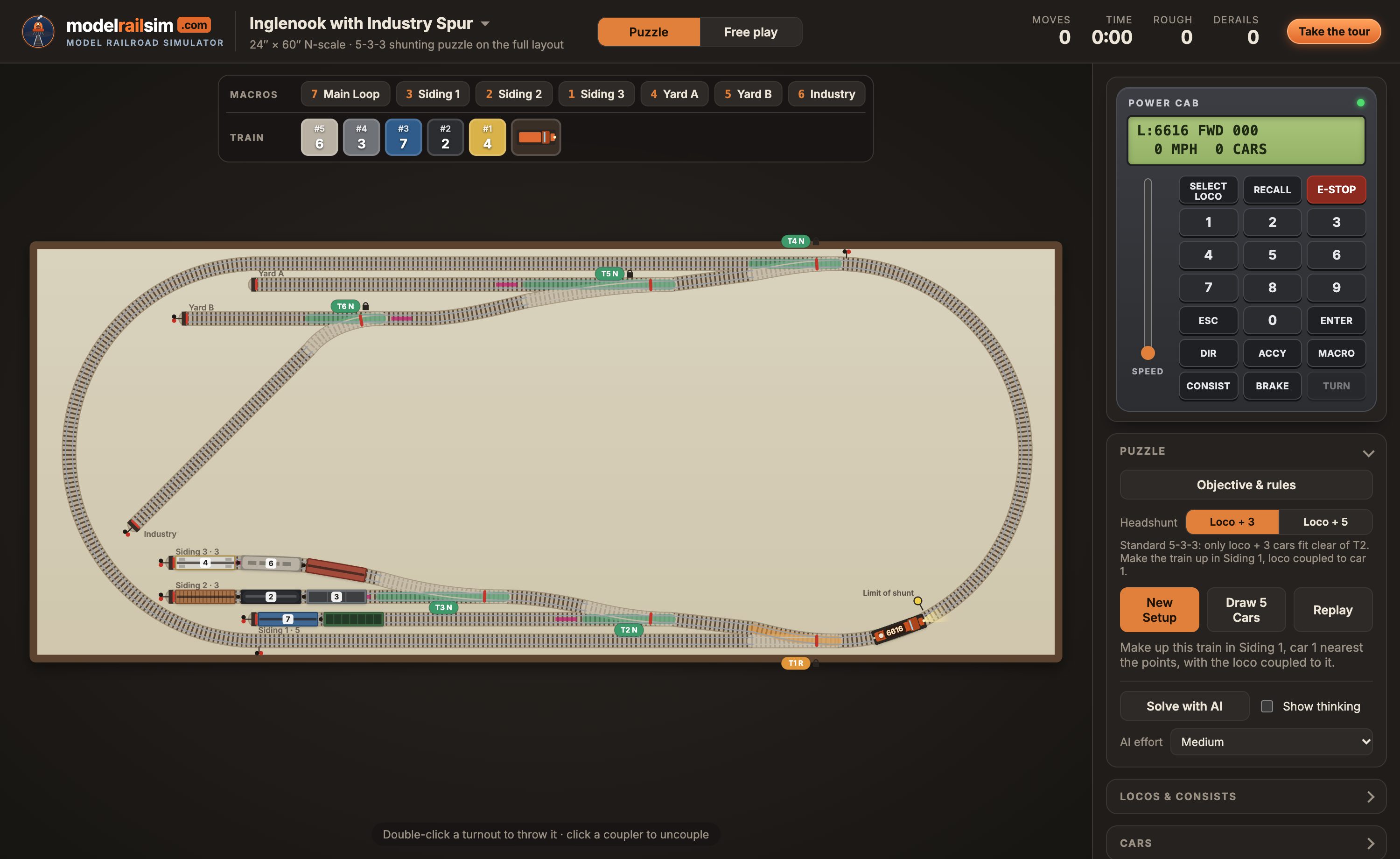Switch to the Puzzle tab
Viewport: 1400px width, 859px height.
649,32
